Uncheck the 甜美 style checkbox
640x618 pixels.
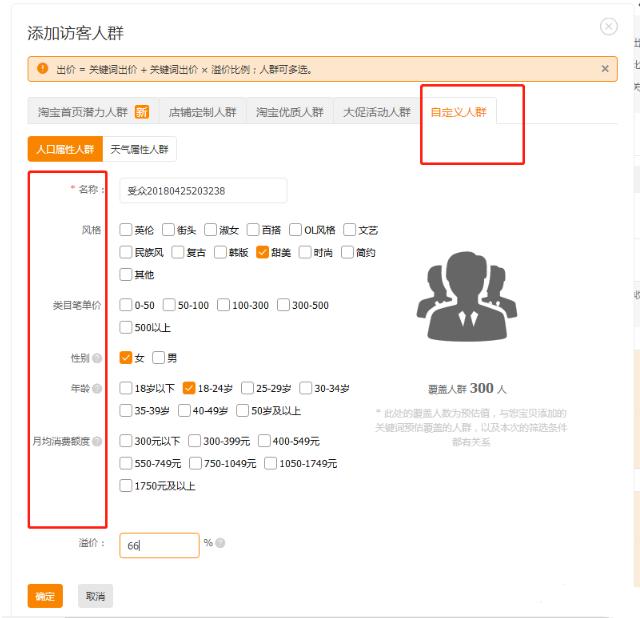pos(262,252)
